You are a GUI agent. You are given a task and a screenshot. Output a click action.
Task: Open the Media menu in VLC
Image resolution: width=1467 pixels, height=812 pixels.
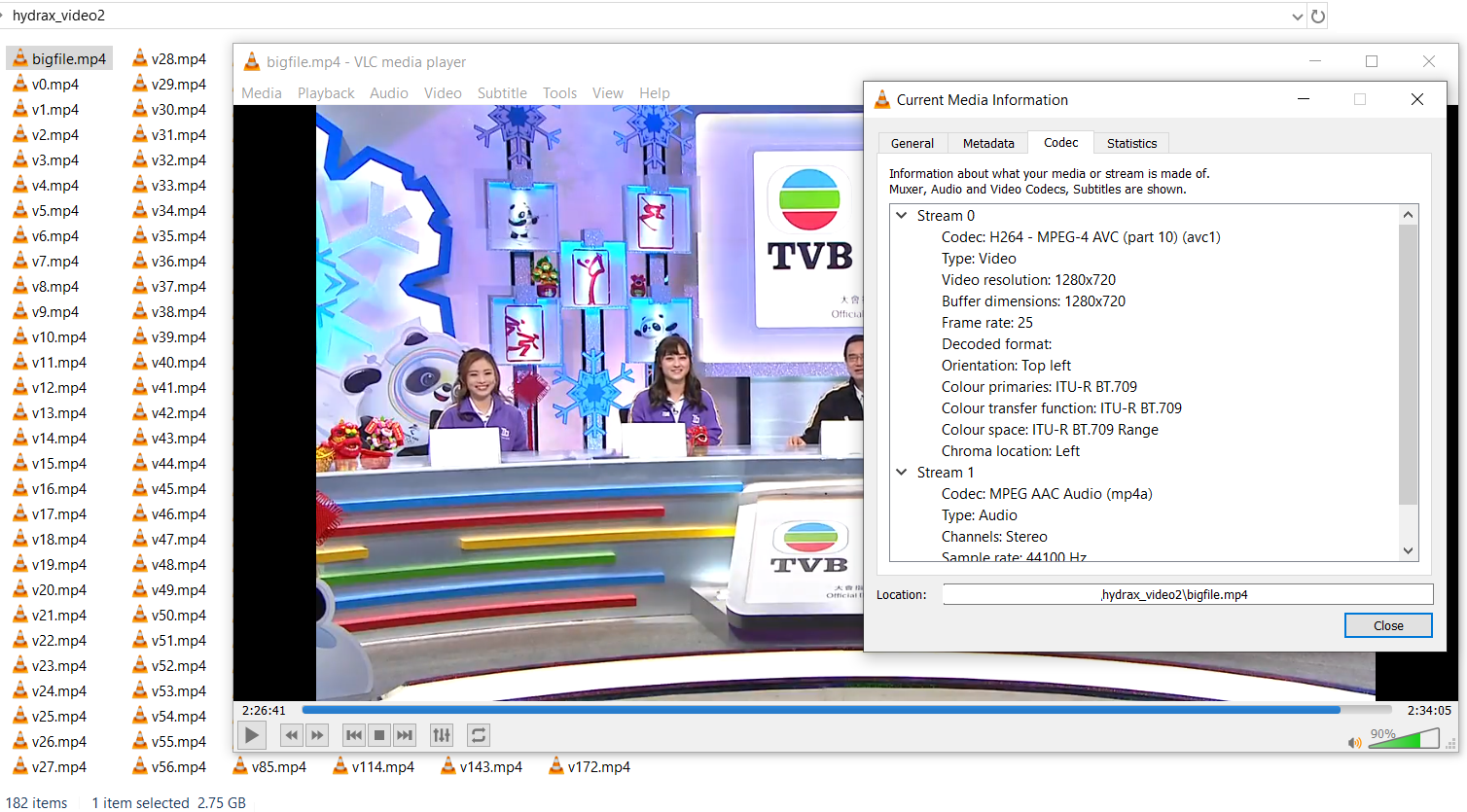coord(262,93)
